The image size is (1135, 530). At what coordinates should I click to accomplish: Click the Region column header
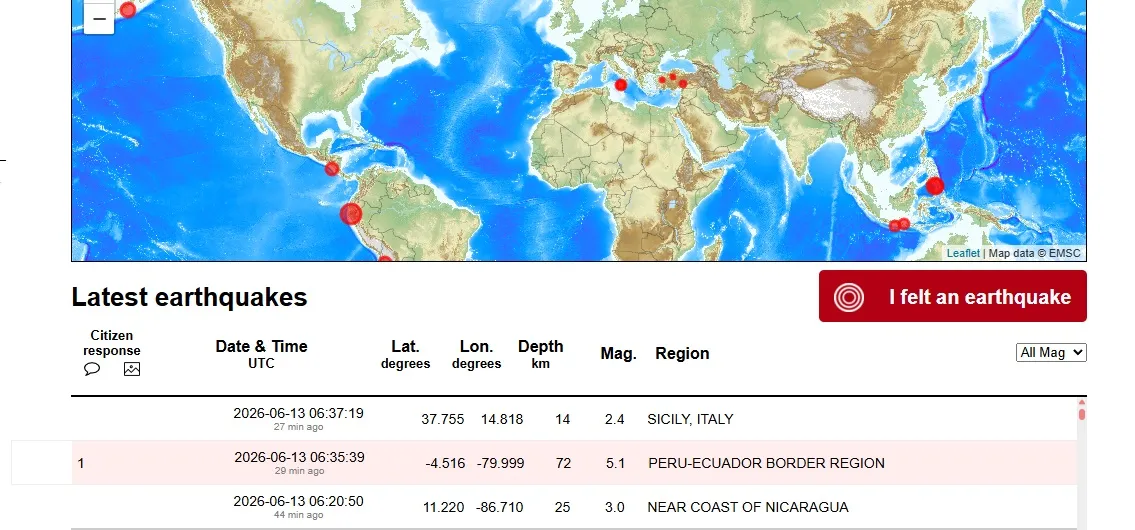(x=682, y=353)
